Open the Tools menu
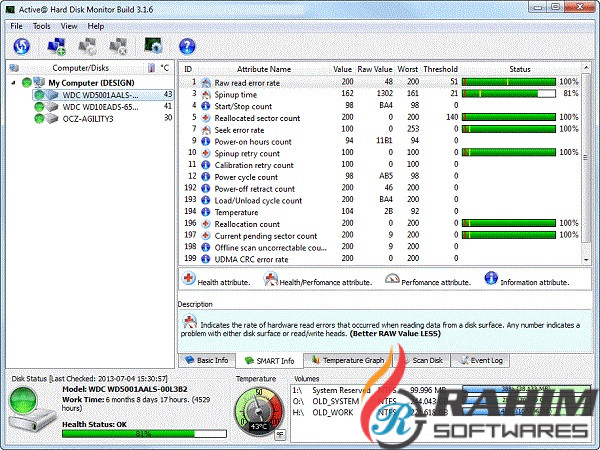This screenshot has height=450, width=600. point(41,26)
